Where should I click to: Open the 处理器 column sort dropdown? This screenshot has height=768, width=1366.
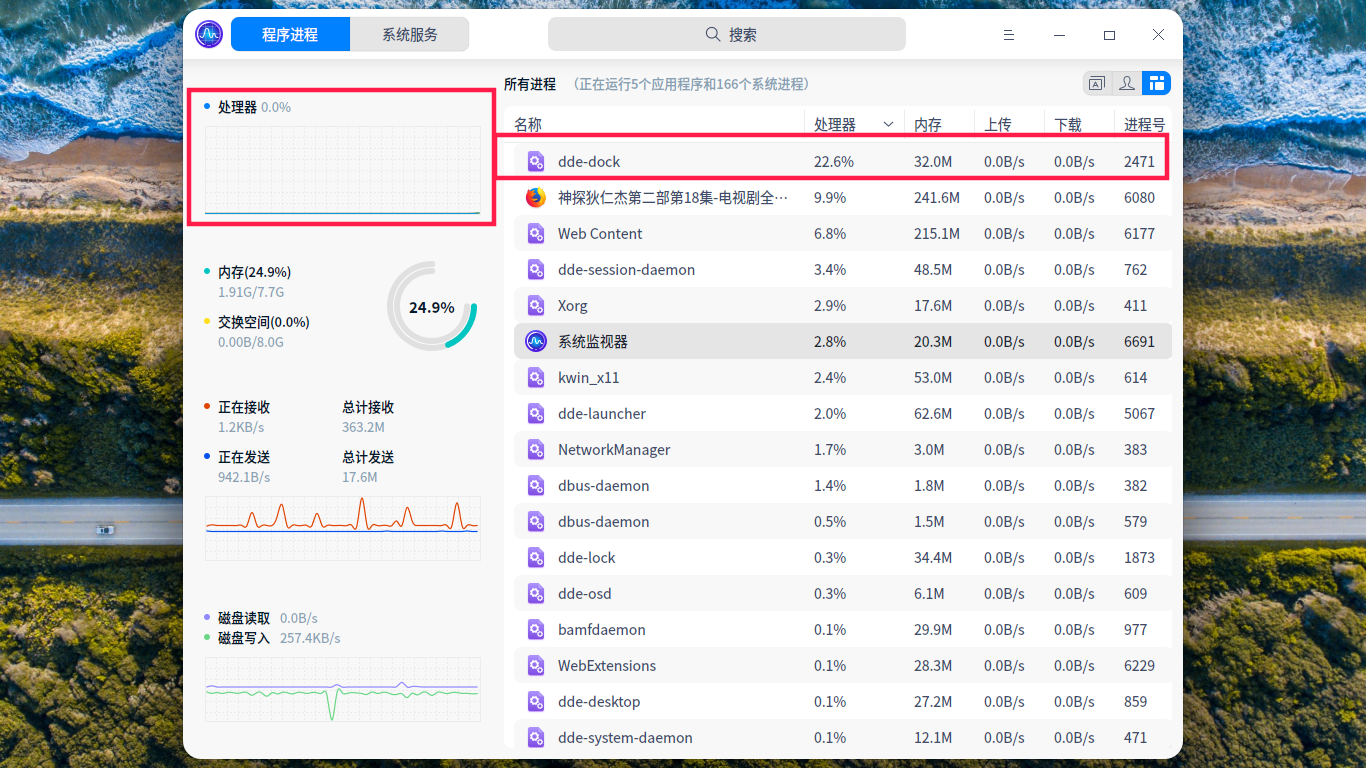pyautogui.click(x=888, y=123)
